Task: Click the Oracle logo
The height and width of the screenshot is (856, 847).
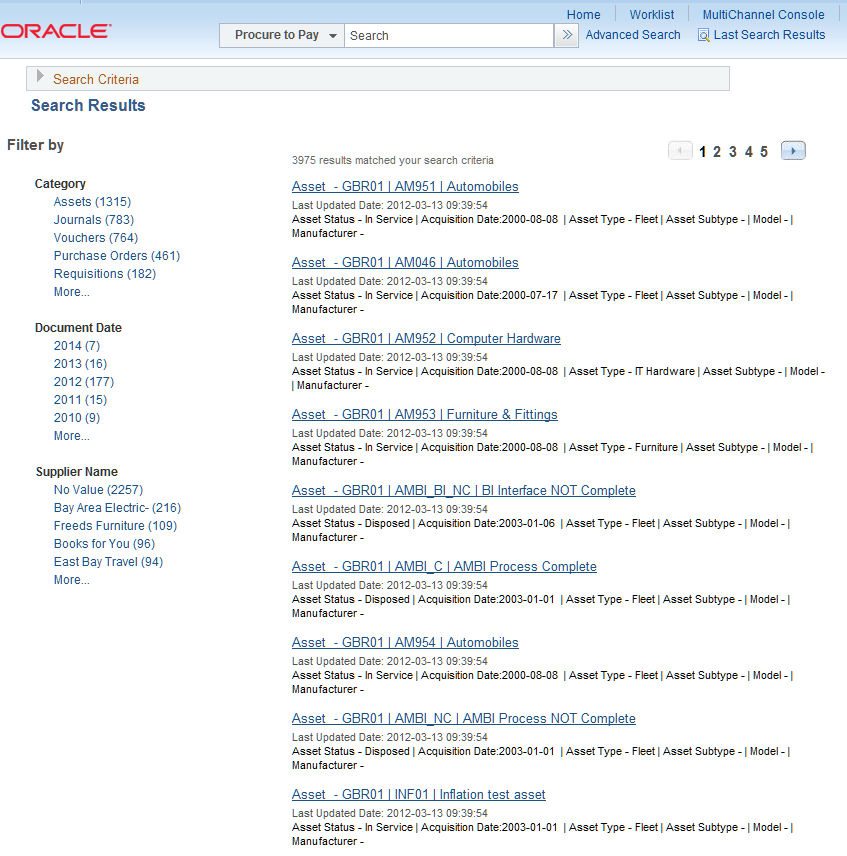Action: (56, 31)
